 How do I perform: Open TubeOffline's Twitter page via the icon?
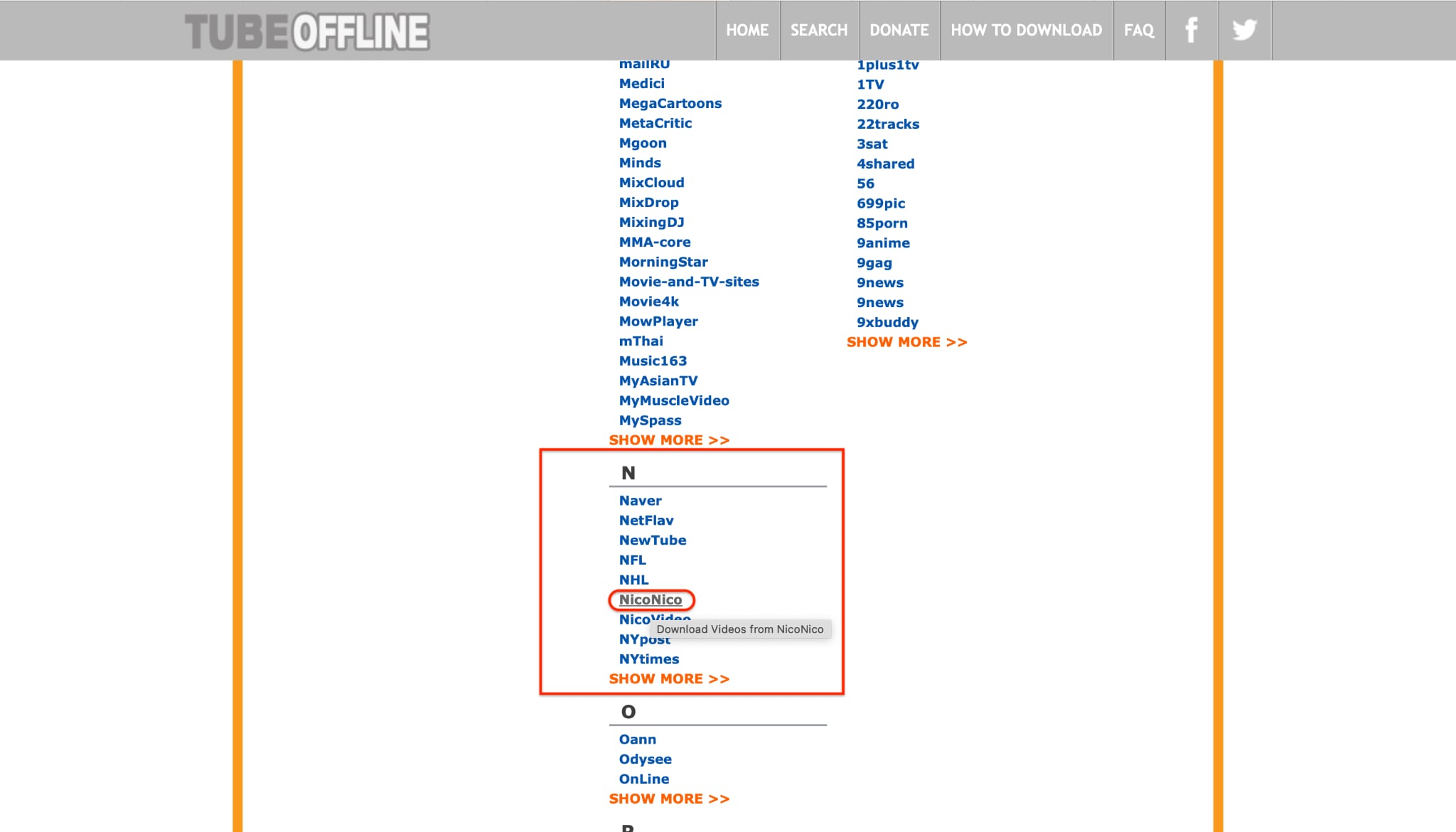[1244, 30]
